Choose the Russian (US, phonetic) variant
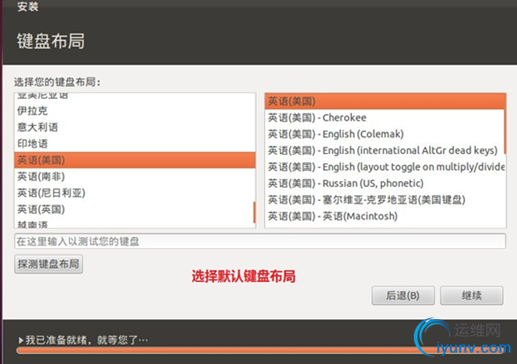The width and height of the screenshot is (517, 364). tap(384, 183)
